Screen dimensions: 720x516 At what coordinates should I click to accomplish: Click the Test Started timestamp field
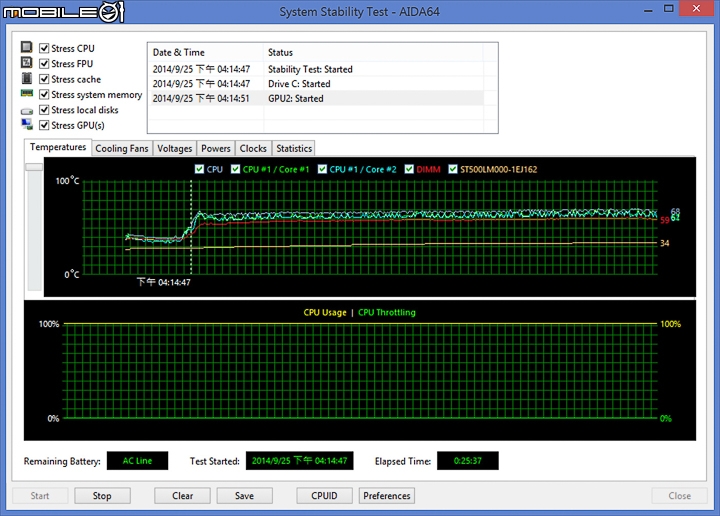tap(299, 461)
